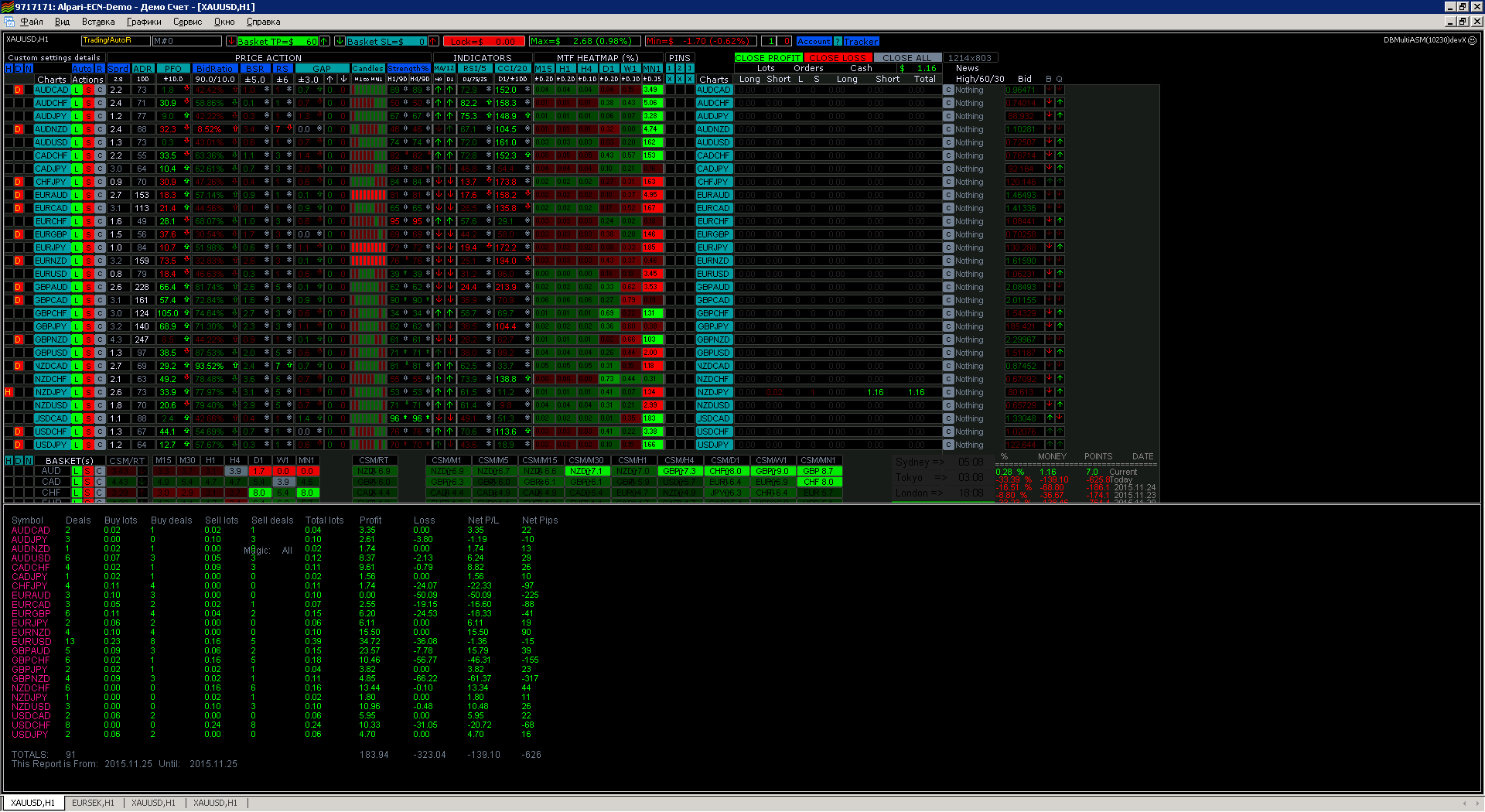Image resolution: width=1485 pixels, height=812 pixels.
Task: Click the S button on the GBPUSD row
Action: (x=88, y=353)
